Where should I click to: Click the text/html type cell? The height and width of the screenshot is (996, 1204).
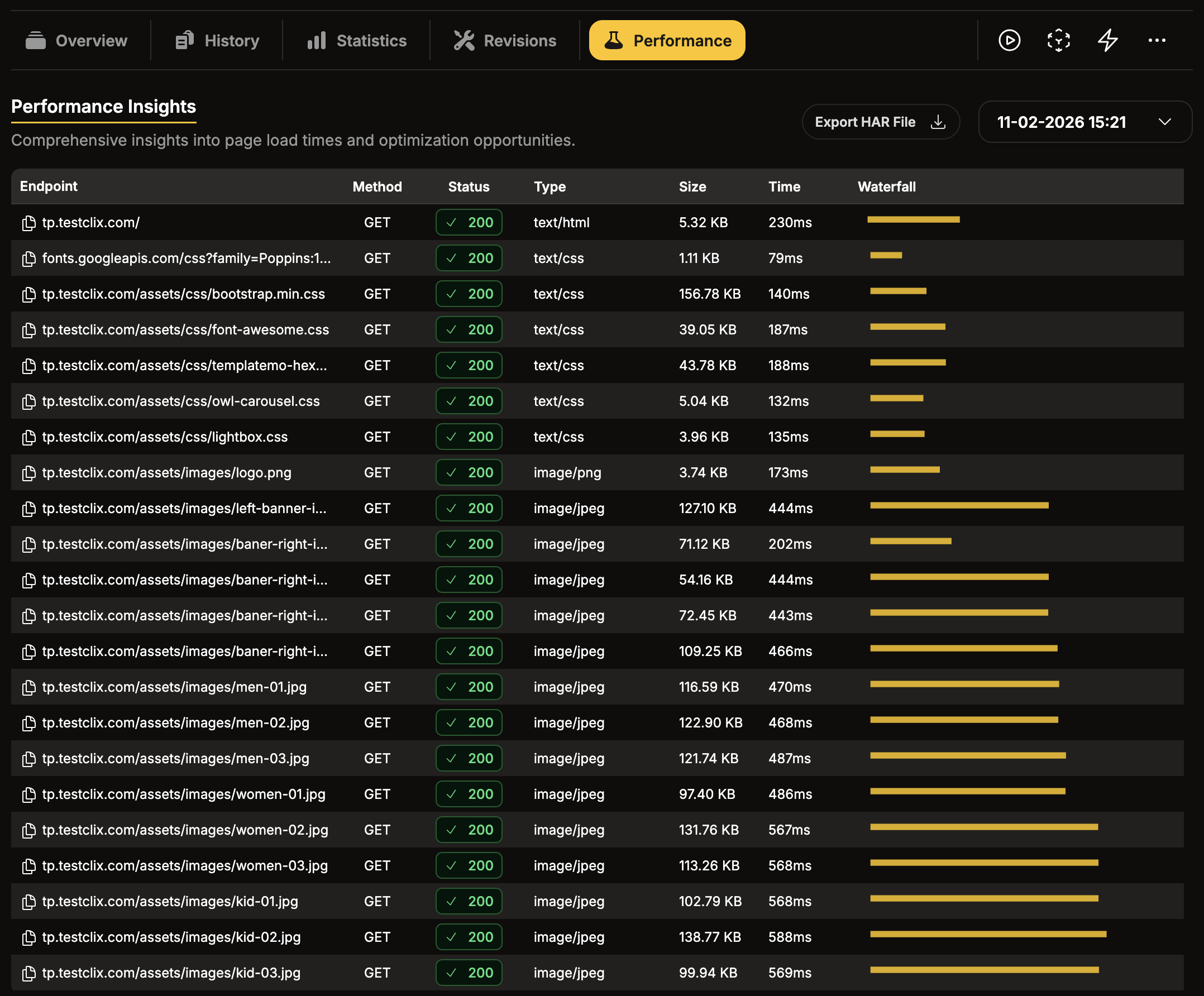tap(561, 223)
